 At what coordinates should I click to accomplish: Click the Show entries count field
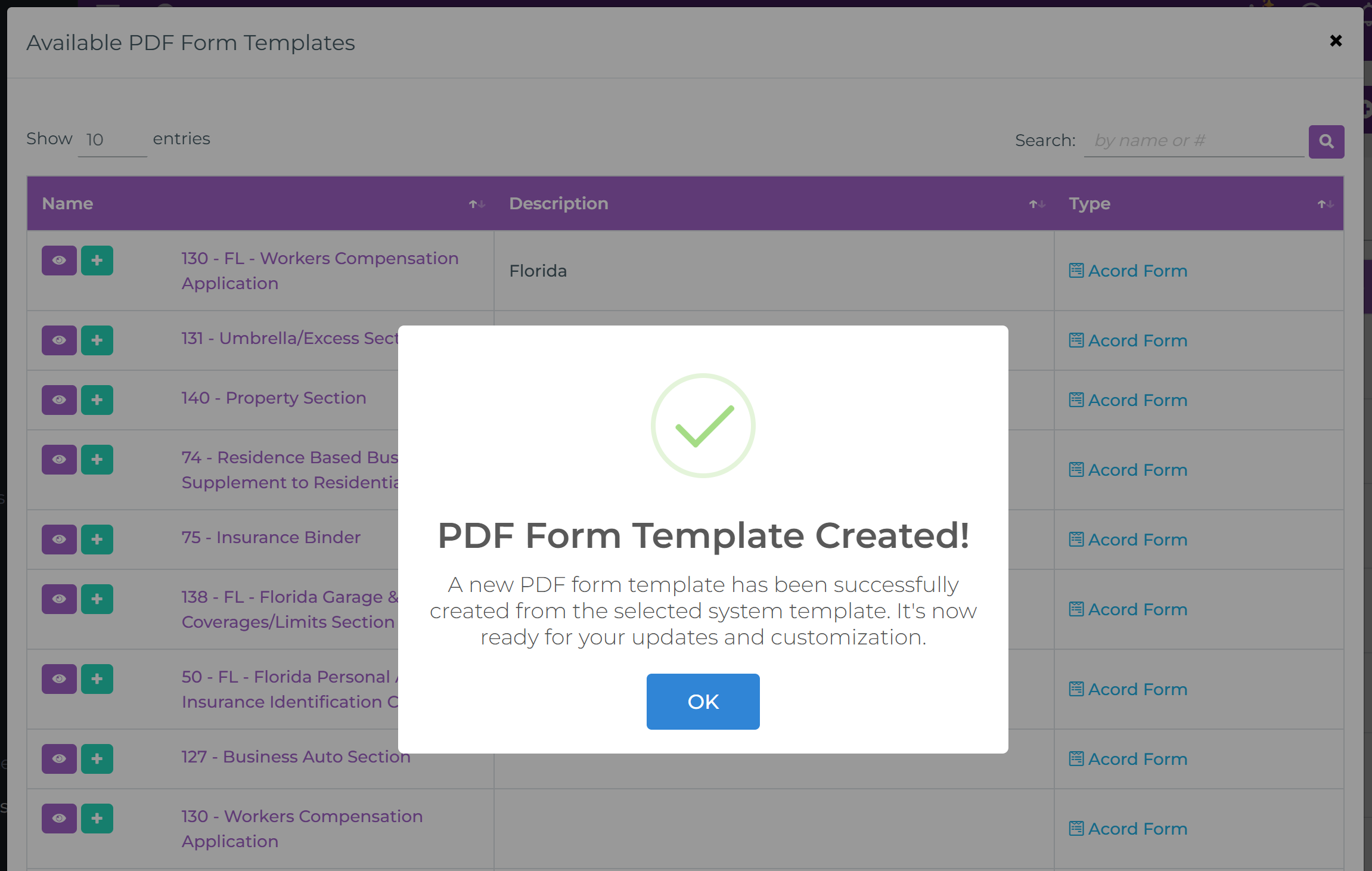point(112,140)
